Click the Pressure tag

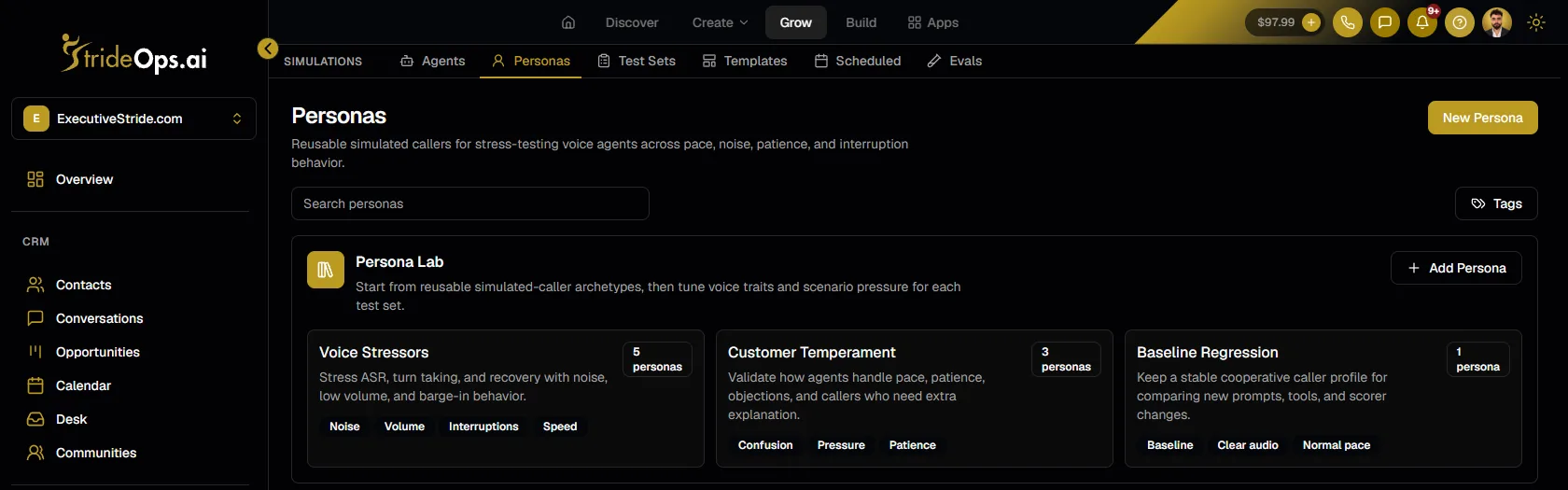(841, 445)
